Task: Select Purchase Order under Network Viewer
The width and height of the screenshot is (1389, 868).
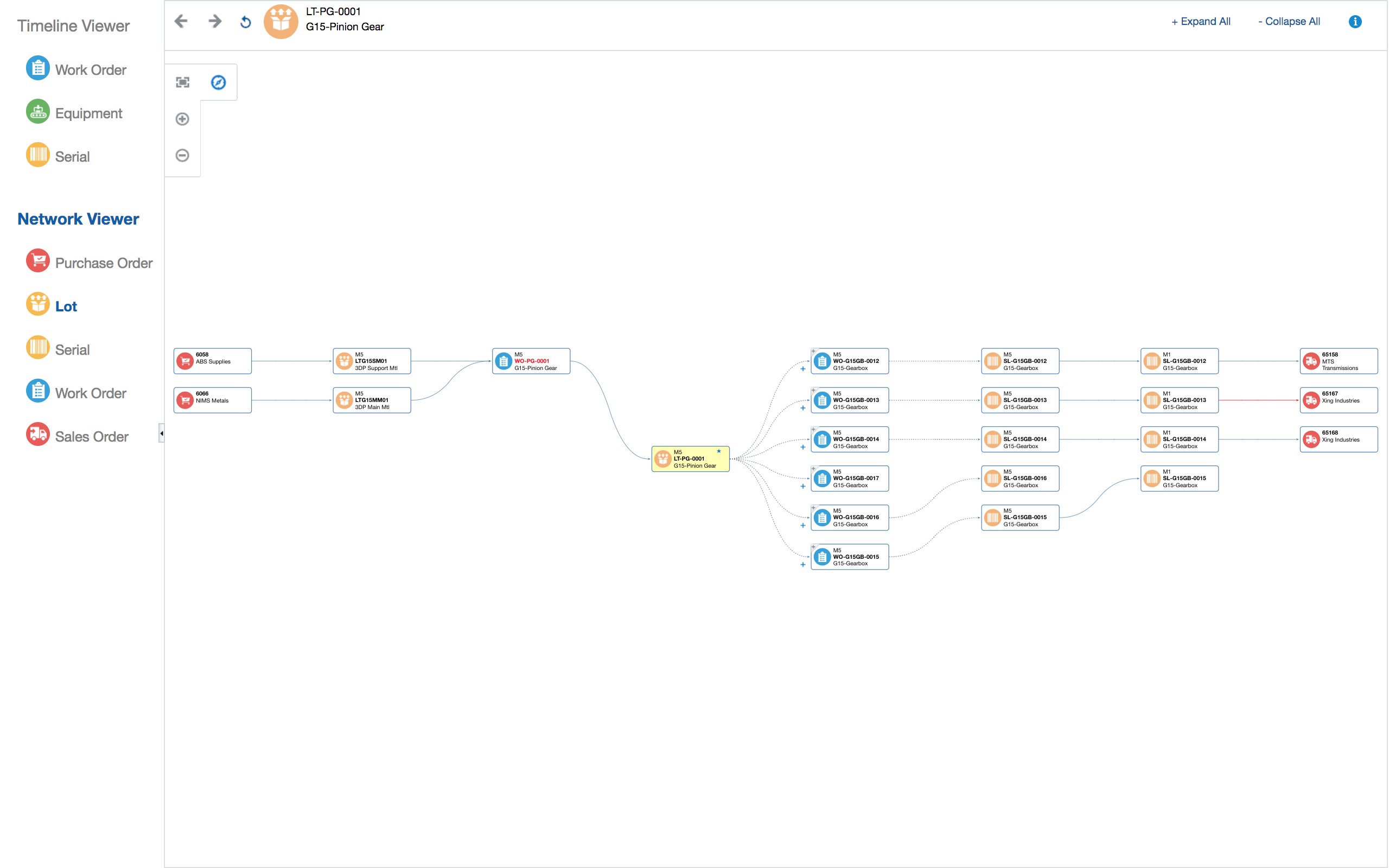Action: coord(104,263)
